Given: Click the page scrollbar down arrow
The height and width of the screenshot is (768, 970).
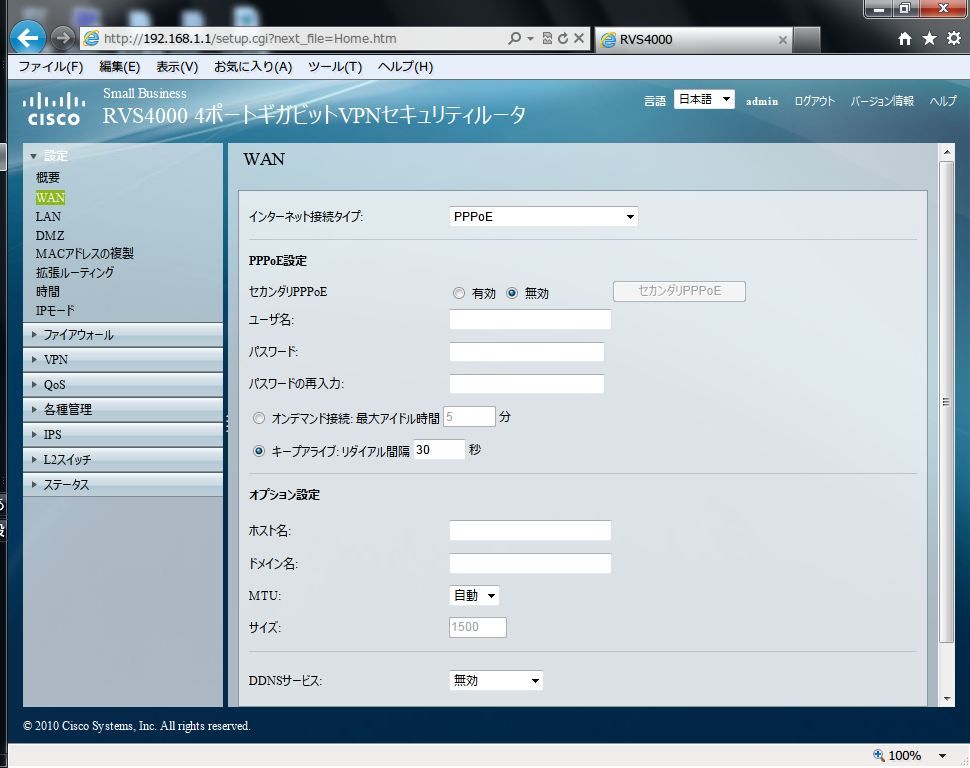Looking at the screenshot, I should tap(946, 699).
